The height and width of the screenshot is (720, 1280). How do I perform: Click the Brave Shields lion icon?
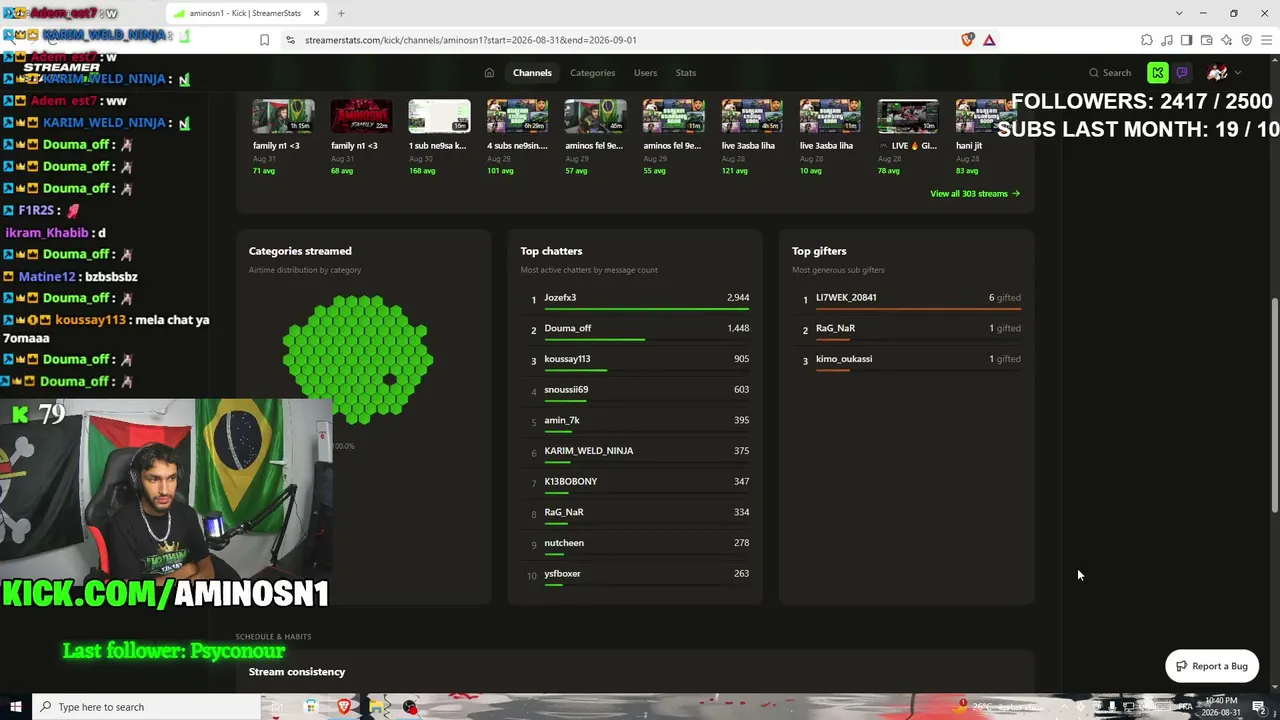pos(967,40)
